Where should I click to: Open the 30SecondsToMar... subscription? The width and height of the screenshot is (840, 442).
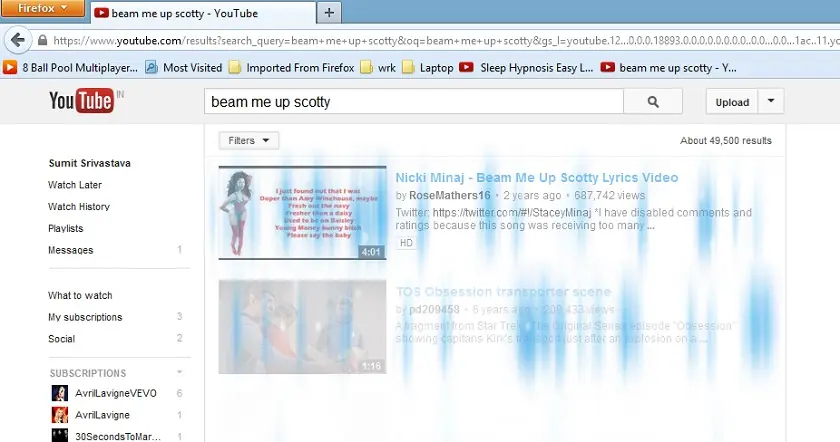(118, 437)
